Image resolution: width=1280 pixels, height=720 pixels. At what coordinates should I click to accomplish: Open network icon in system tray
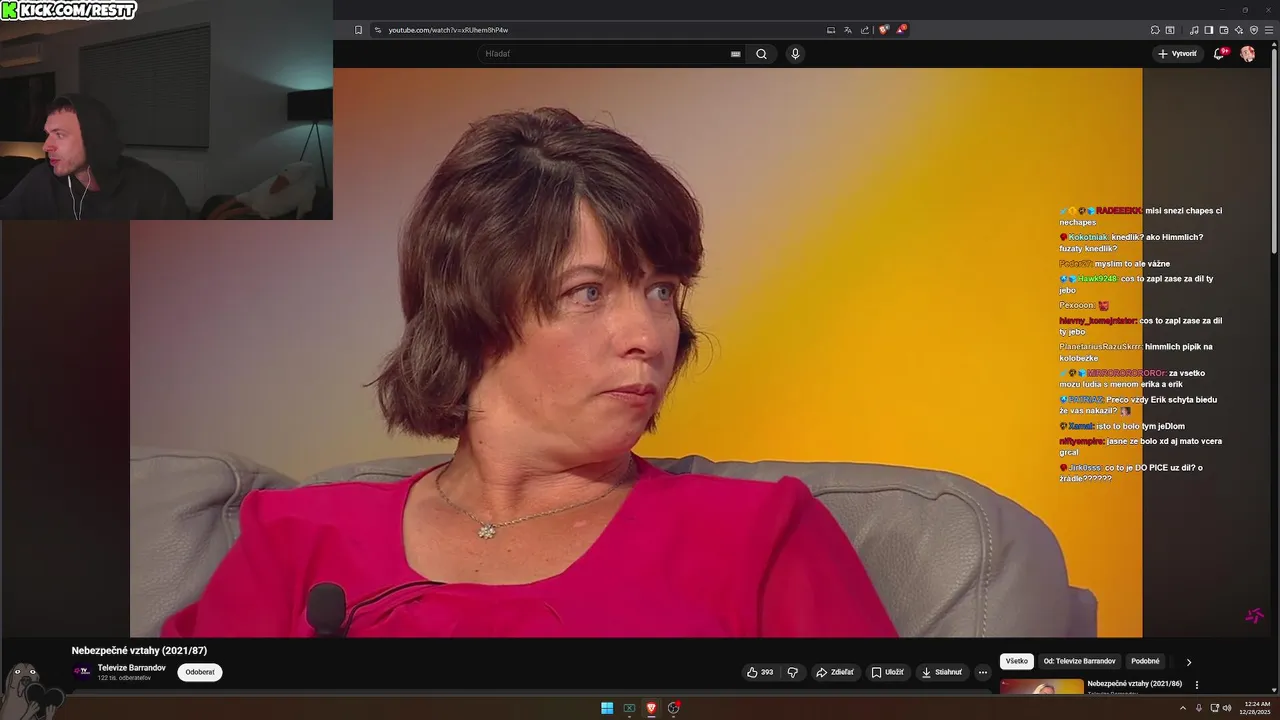pyautogui.click(x=1215, y=708)
